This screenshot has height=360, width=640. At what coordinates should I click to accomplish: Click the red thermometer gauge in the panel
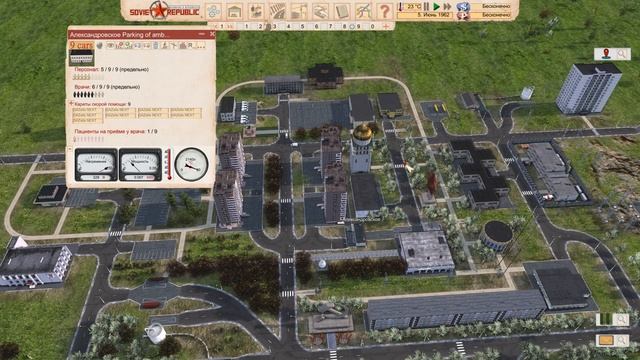tap(168, 164)
